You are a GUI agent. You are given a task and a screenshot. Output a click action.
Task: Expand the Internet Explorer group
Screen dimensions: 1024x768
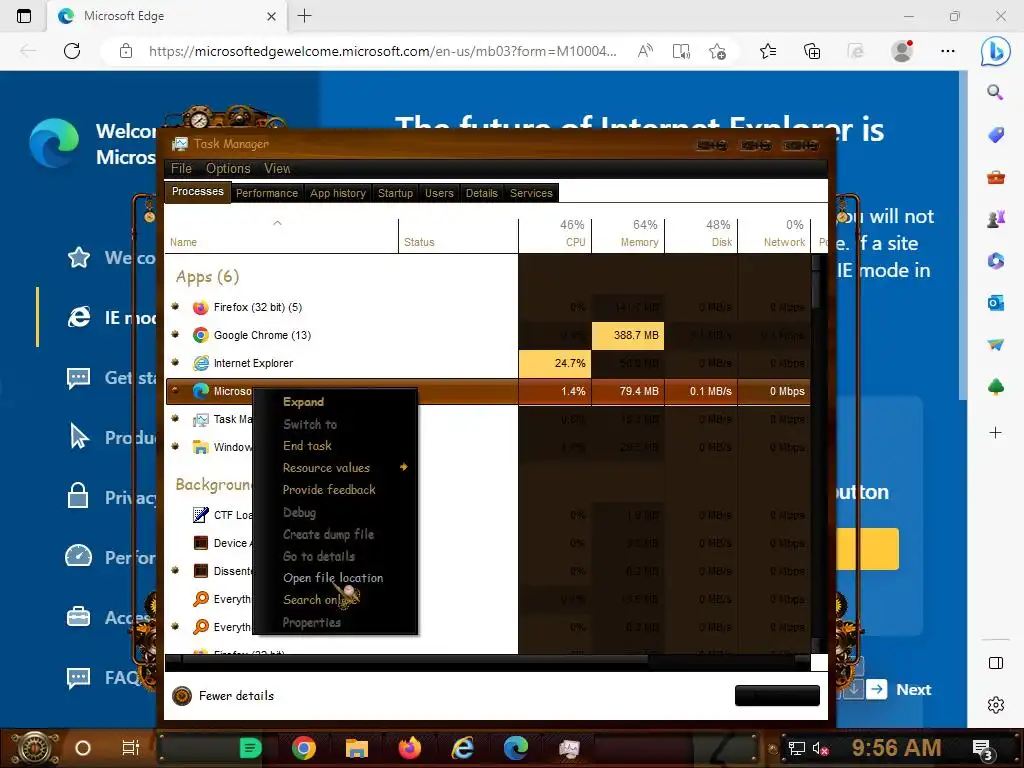175,362
